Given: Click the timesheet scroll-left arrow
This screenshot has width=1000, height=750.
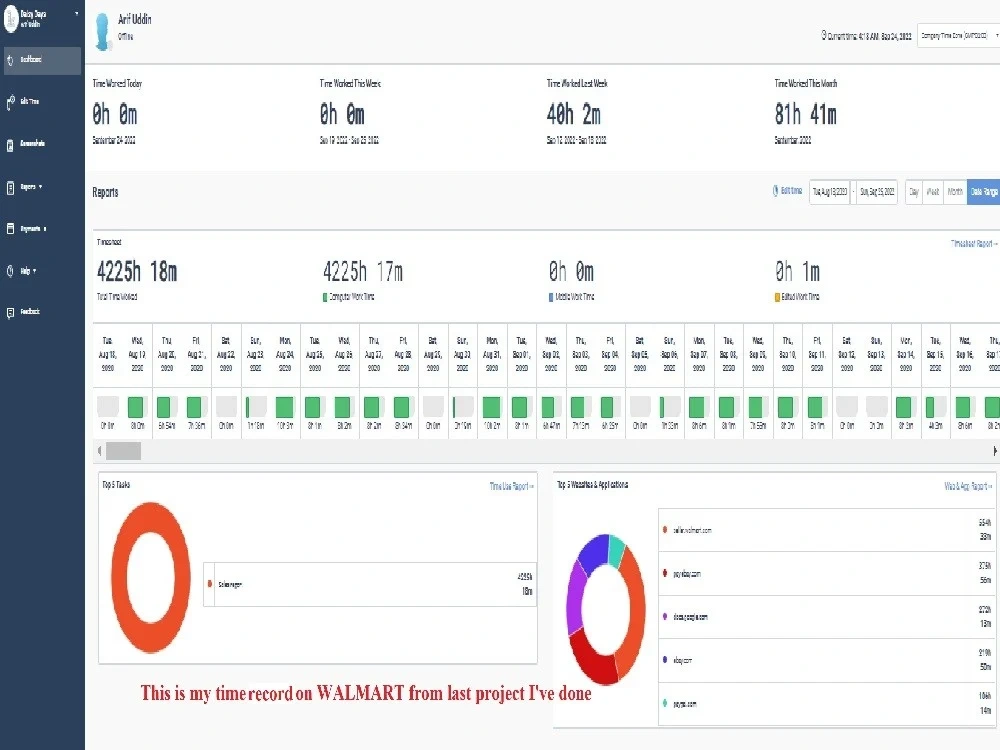Looking at the screenshot, I should [x=99, y=451].
